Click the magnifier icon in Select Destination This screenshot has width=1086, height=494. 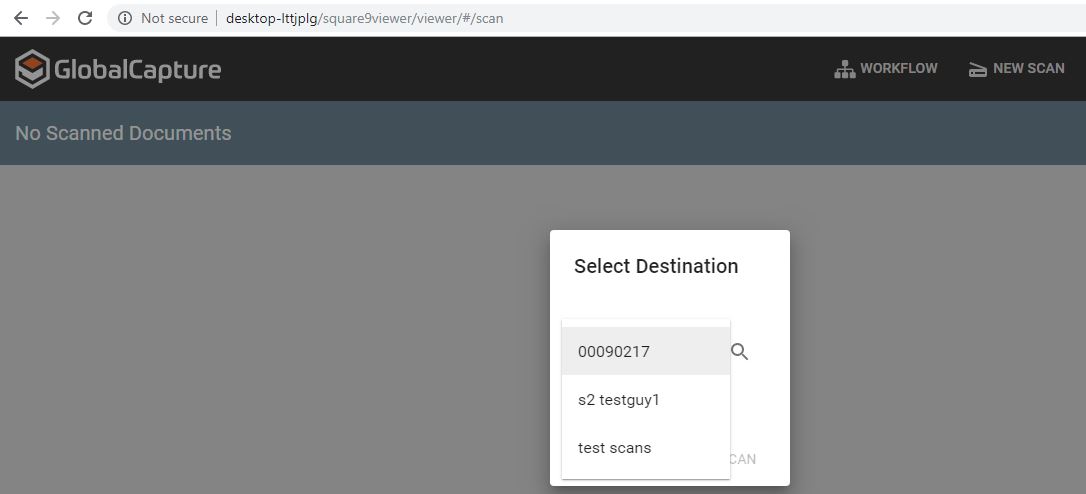click(x=739, y=351)
